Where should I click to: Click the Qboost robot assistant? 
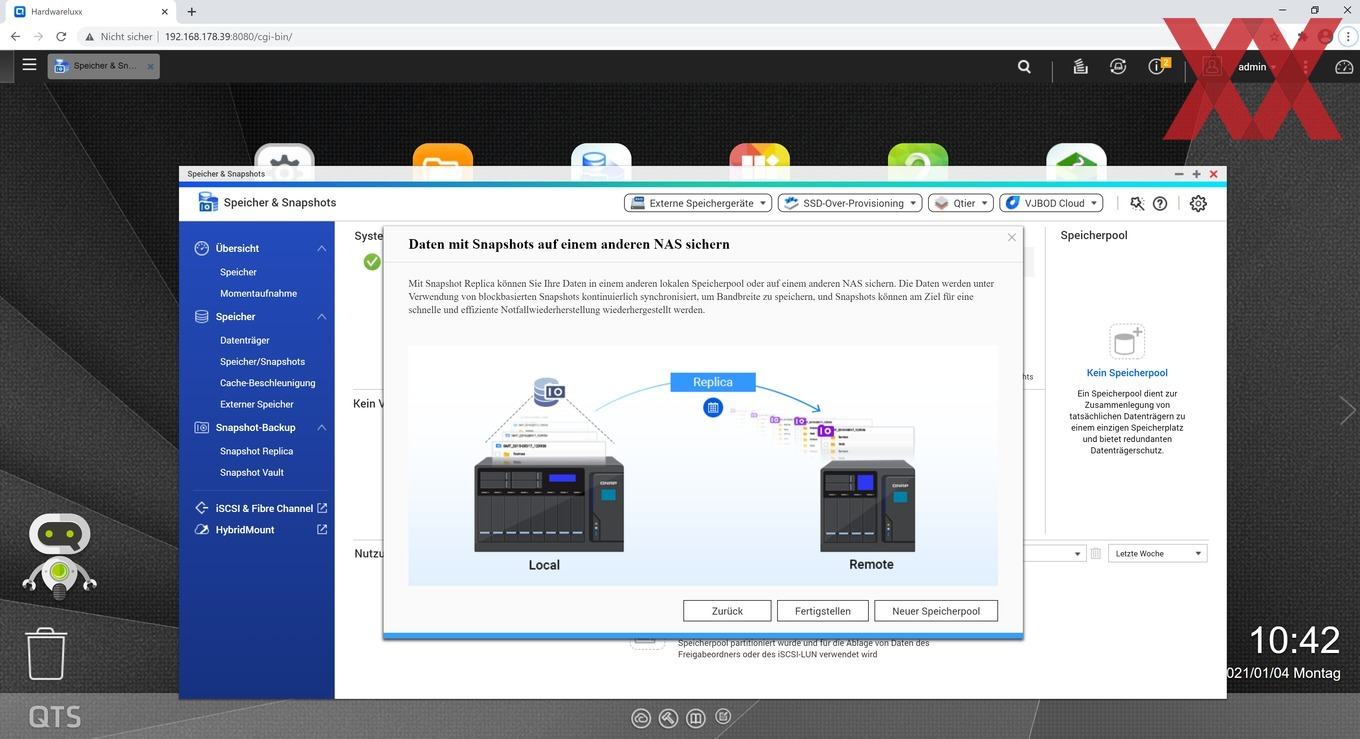59,556
